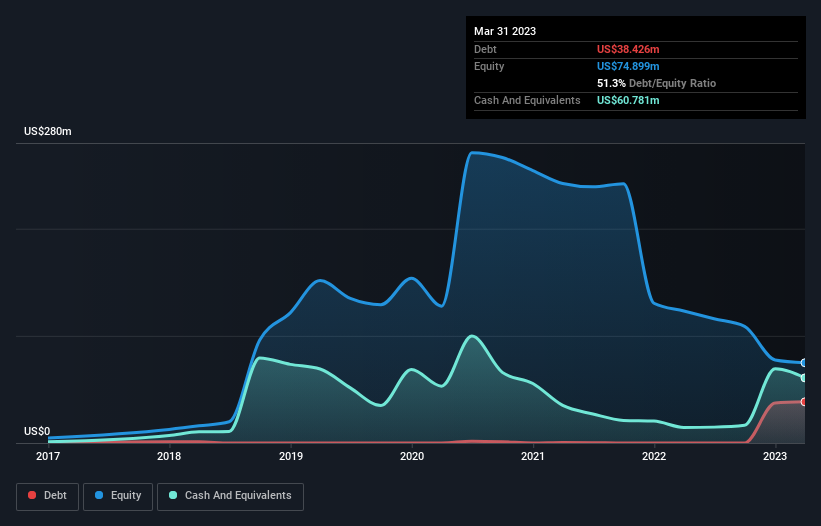The width and height of the screenshot is (821, 526).
Task: Click the red Debt endpoint marker
Action: pos(804,402)
